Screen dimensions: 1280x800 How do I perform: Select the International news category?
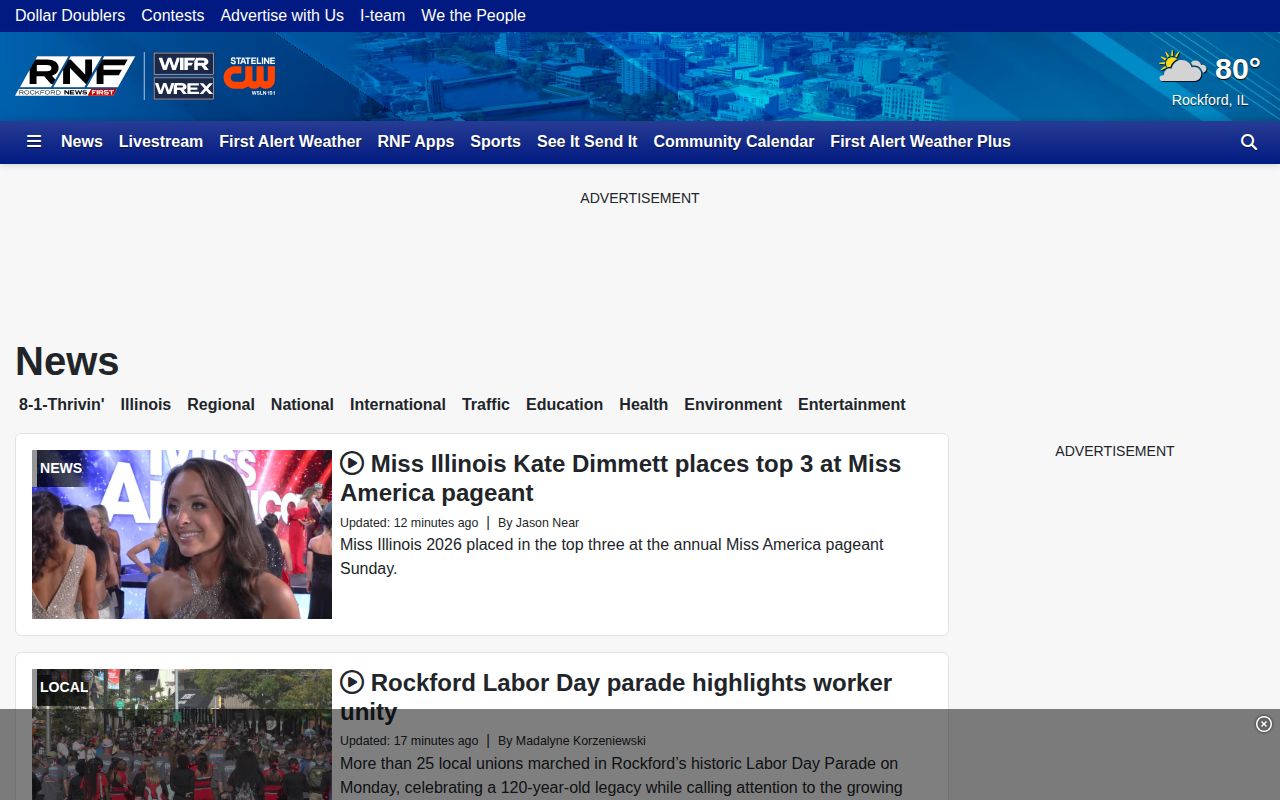click(398, 404)
